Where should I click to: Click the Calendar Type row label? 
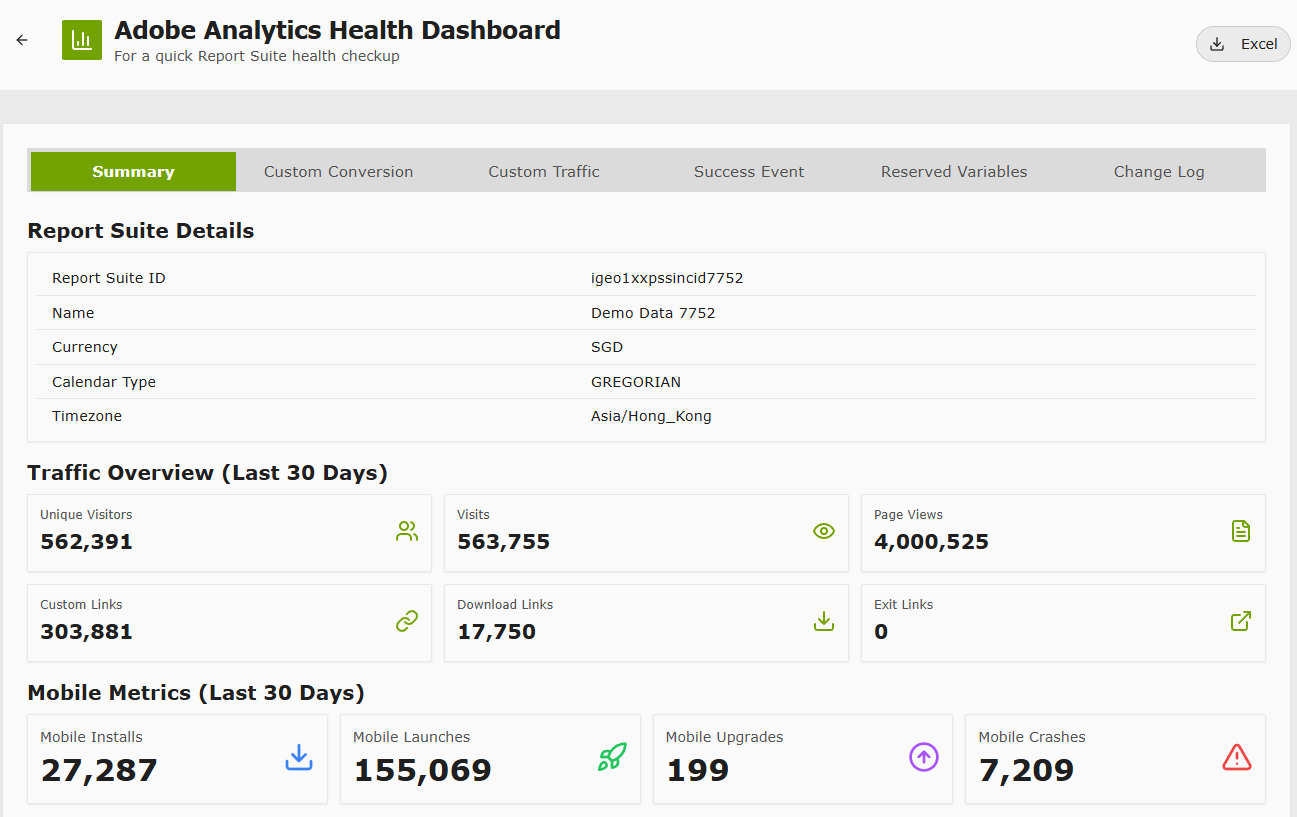click(x=104, y=382)
